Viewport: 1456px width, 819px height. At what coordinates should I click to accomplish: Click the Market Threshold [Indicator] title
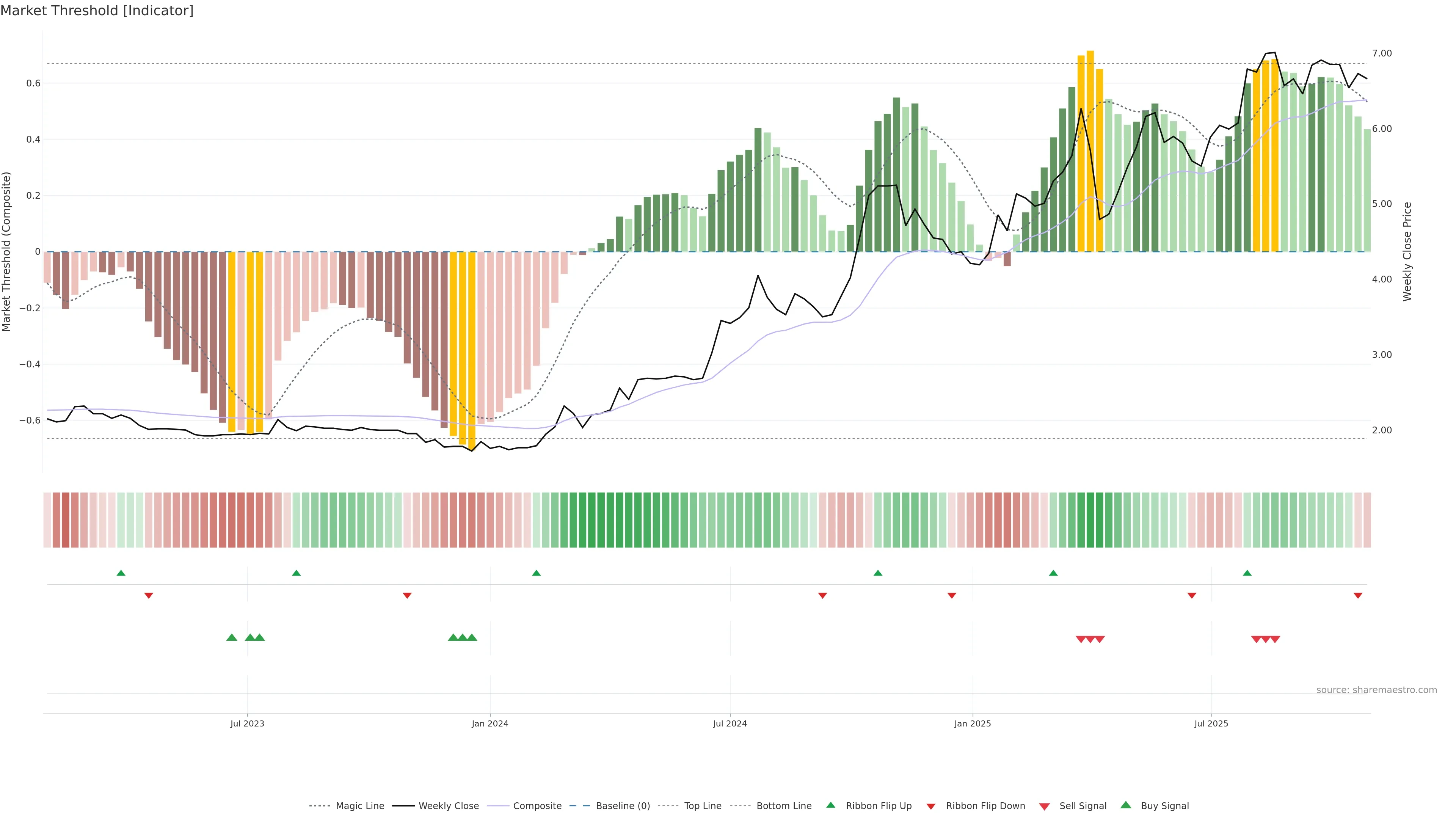[97, 11]
